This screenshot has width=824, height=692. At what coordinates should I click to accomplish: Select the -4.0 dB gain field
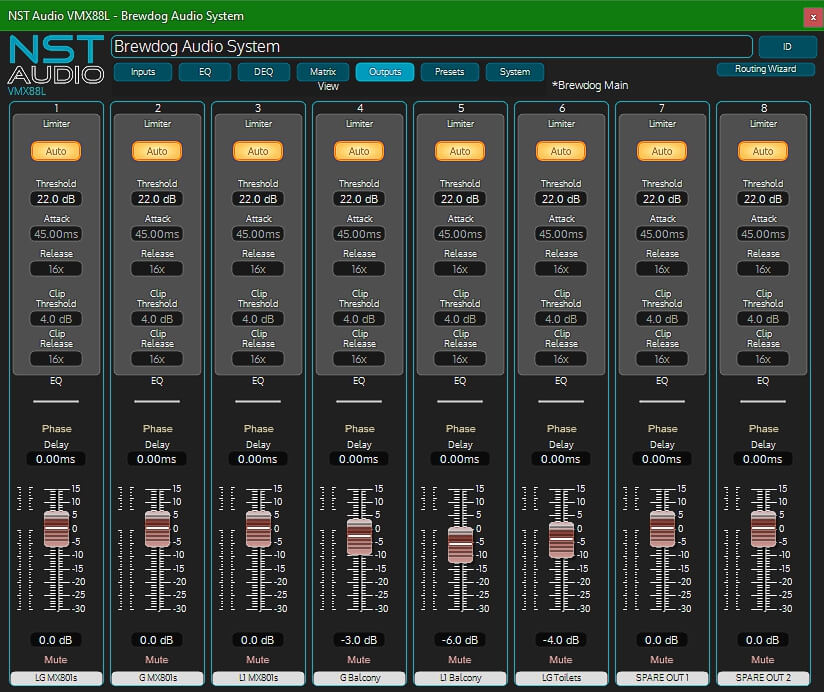(561, 640)
